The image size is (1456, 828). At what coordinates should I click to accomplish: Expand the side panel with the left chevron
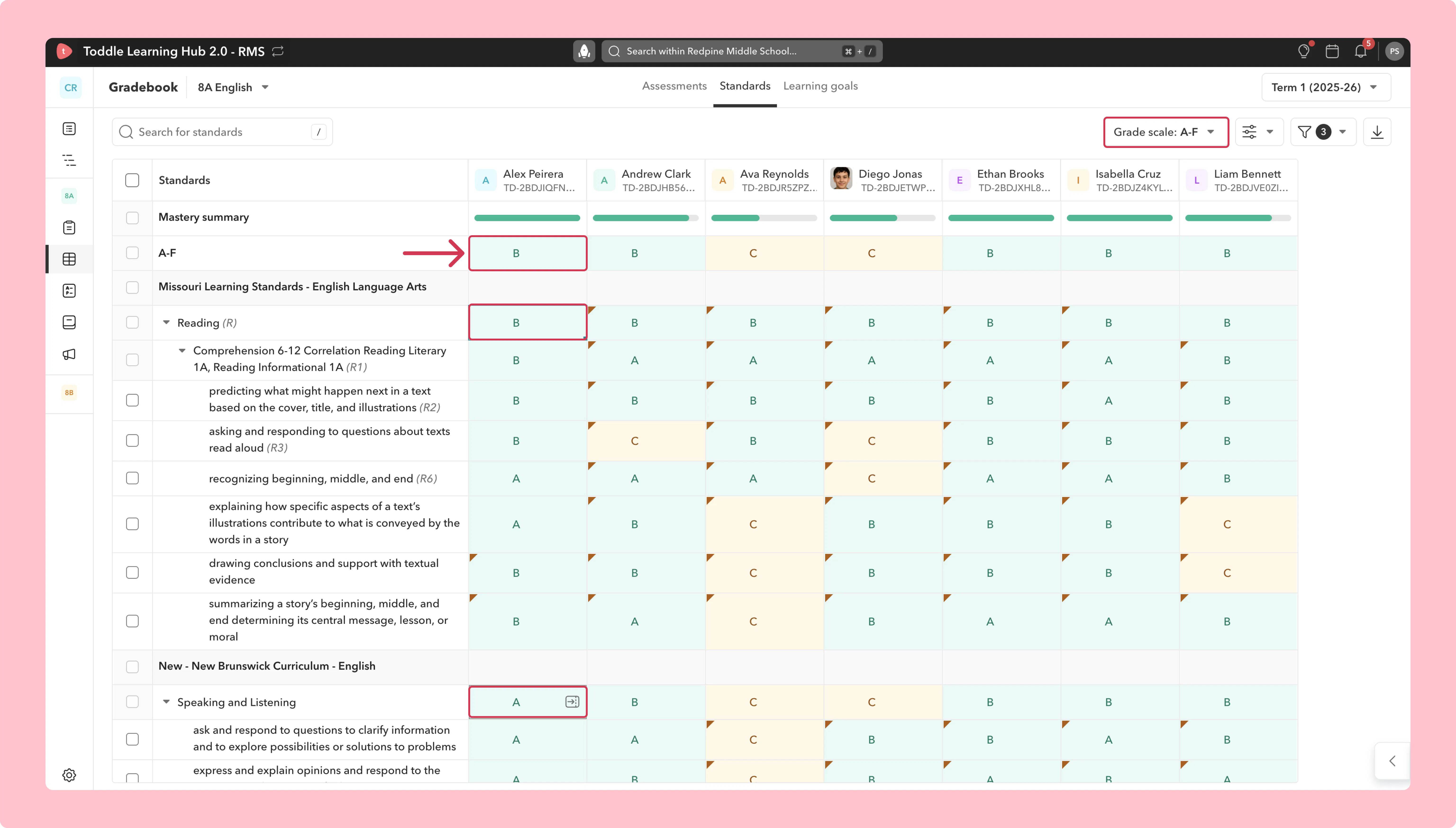[x=1392, y=761]
